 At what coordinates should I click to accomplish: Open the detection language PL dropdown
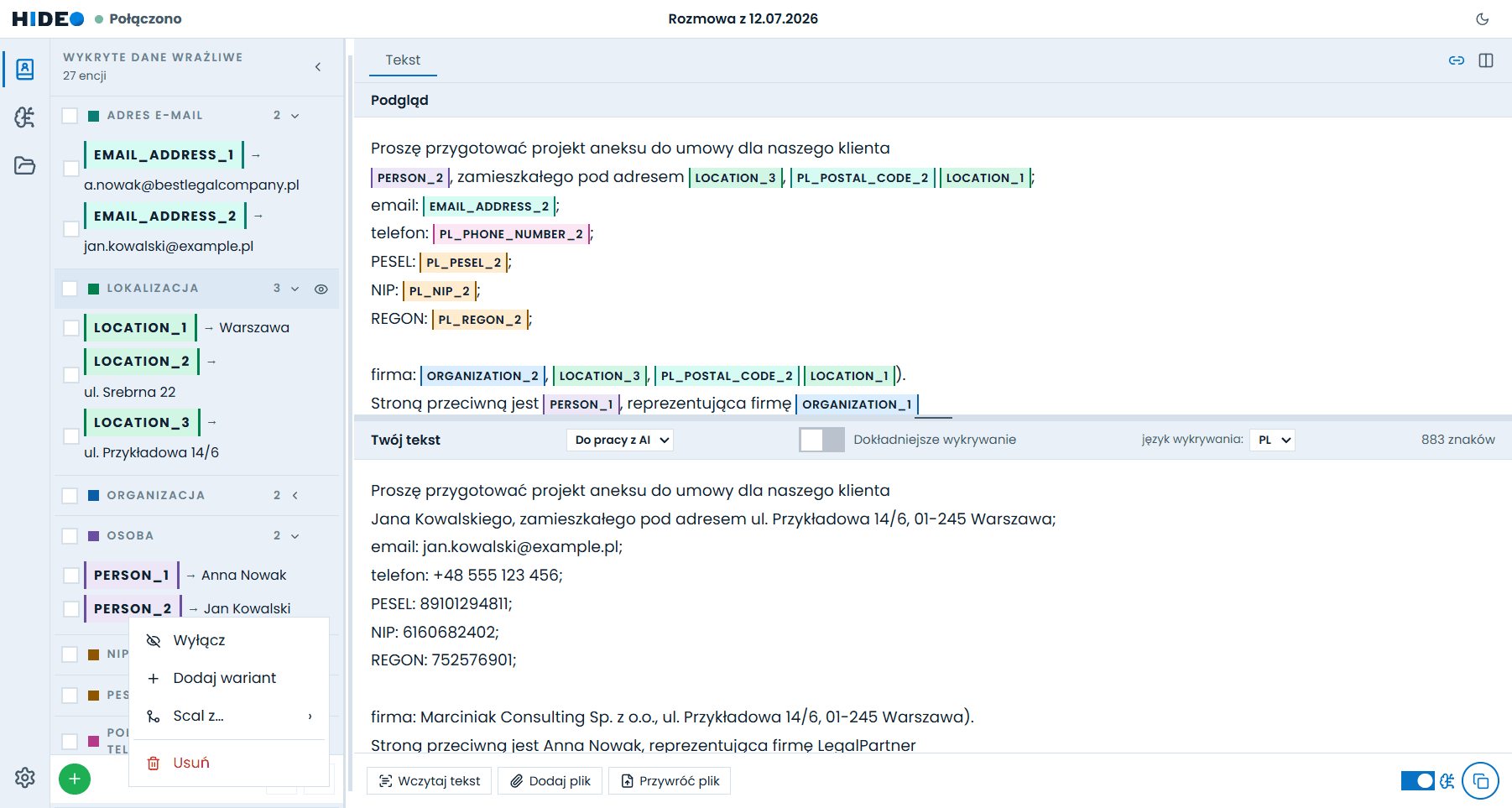1272,440
